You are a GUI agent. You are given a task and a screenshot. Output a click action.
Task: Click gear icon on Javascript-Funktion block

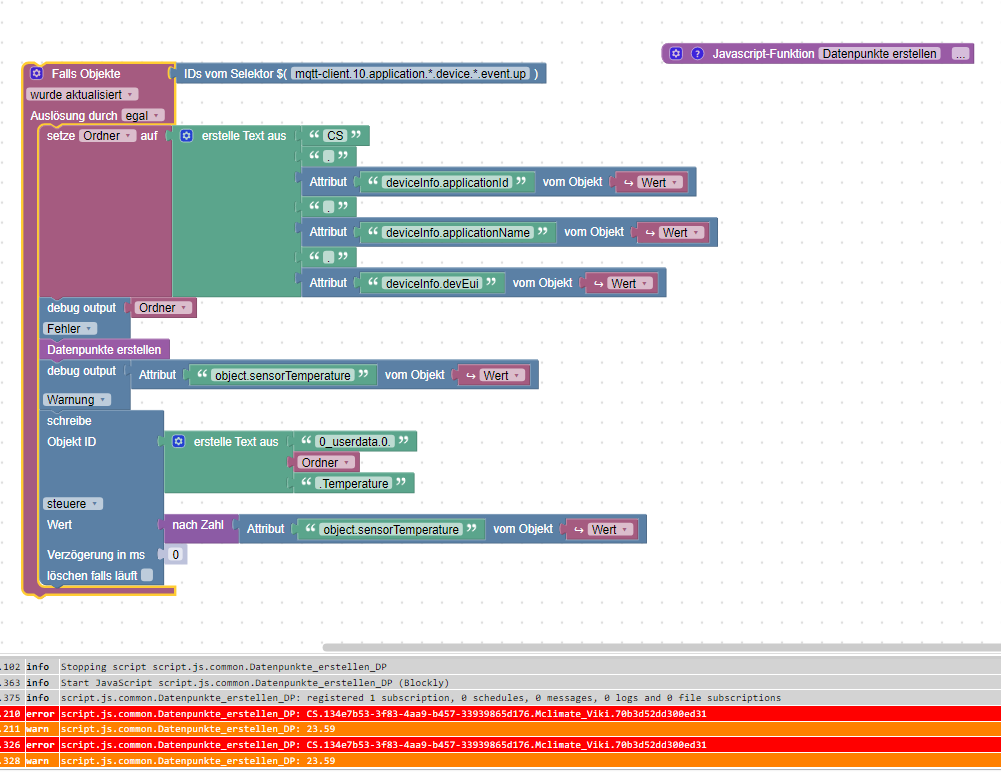coord(676,54)
